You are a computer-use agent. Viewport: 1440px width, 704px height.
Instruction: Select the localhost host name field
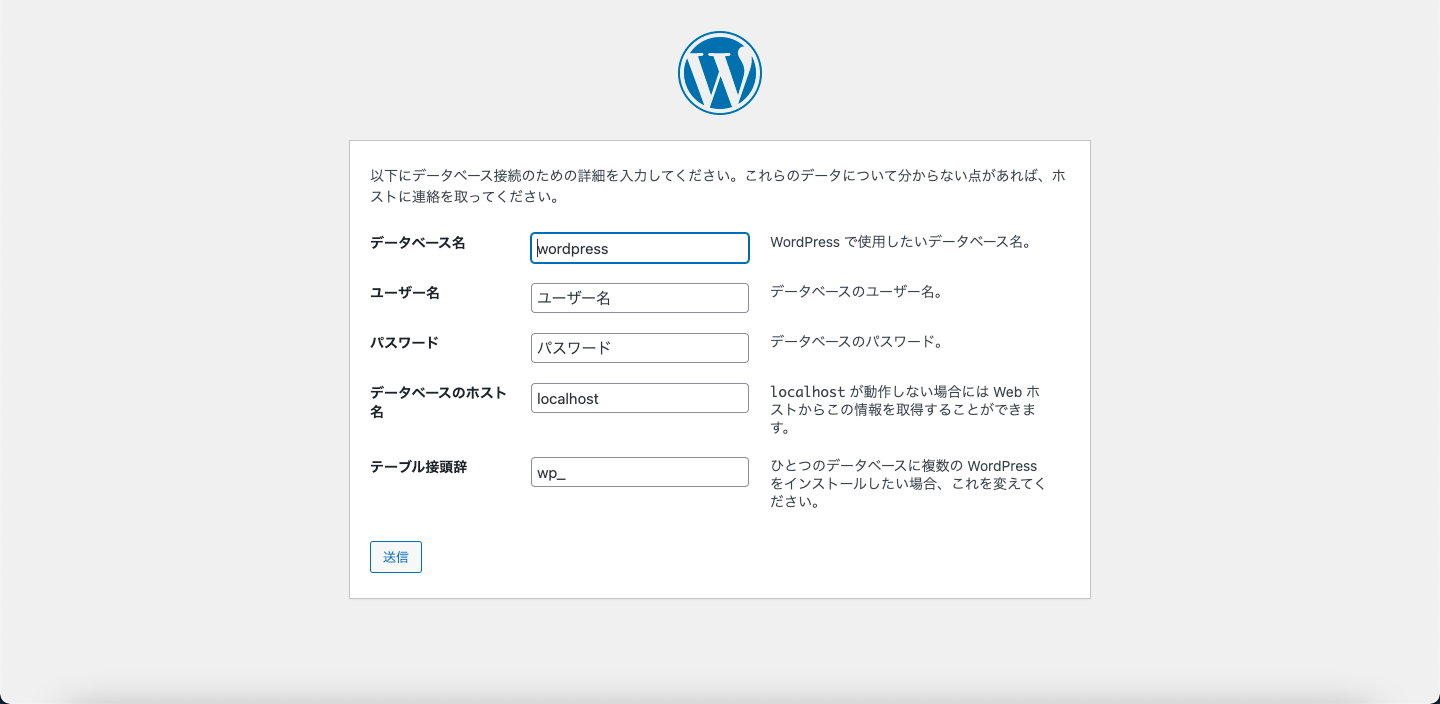[640, 398]
